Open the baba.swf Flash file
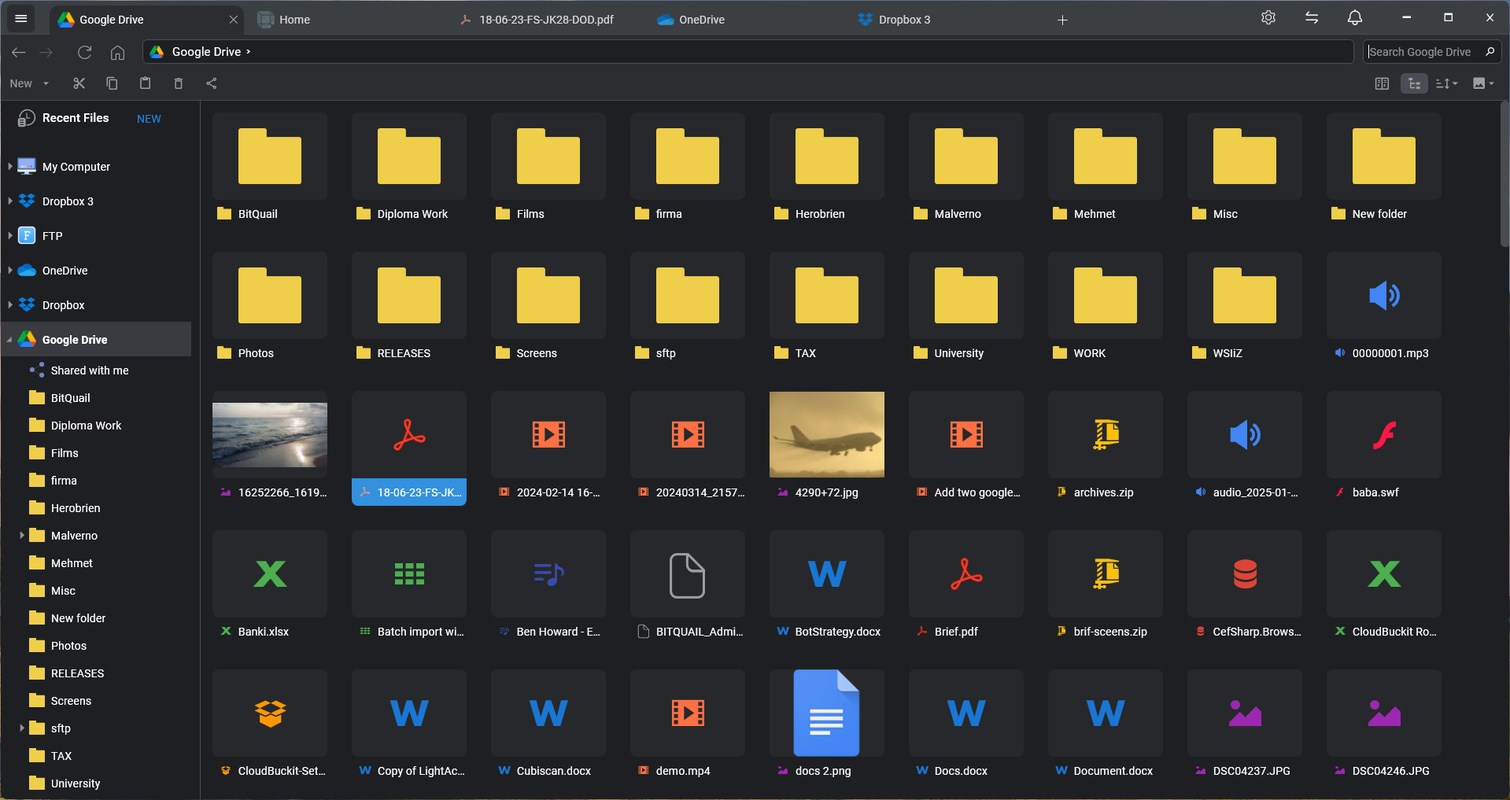The image size is (1510, 800). click(1384, 448)
